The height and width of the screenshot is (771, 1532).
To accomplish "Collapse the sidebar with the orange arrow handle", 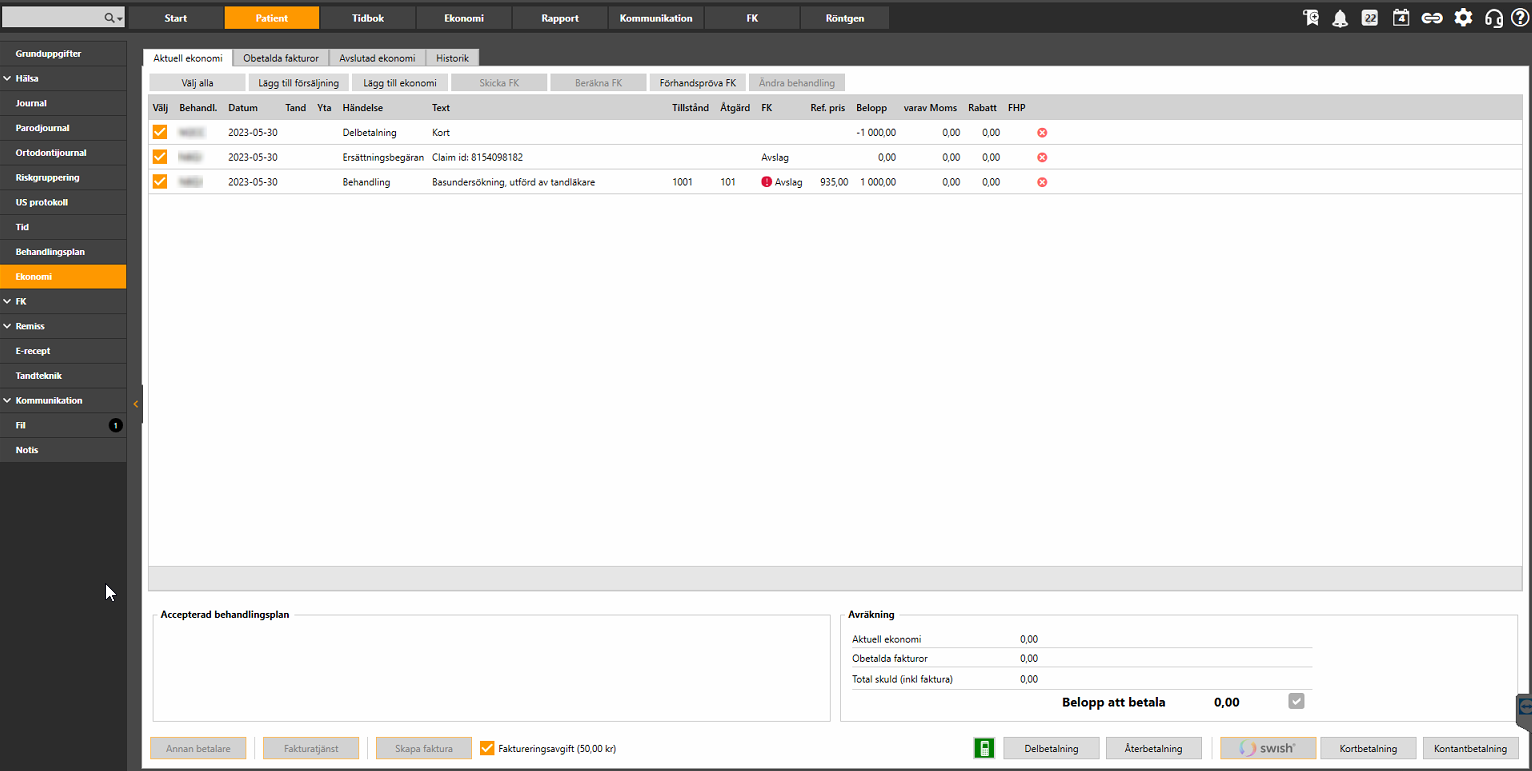I will click(x=136, y=403).
